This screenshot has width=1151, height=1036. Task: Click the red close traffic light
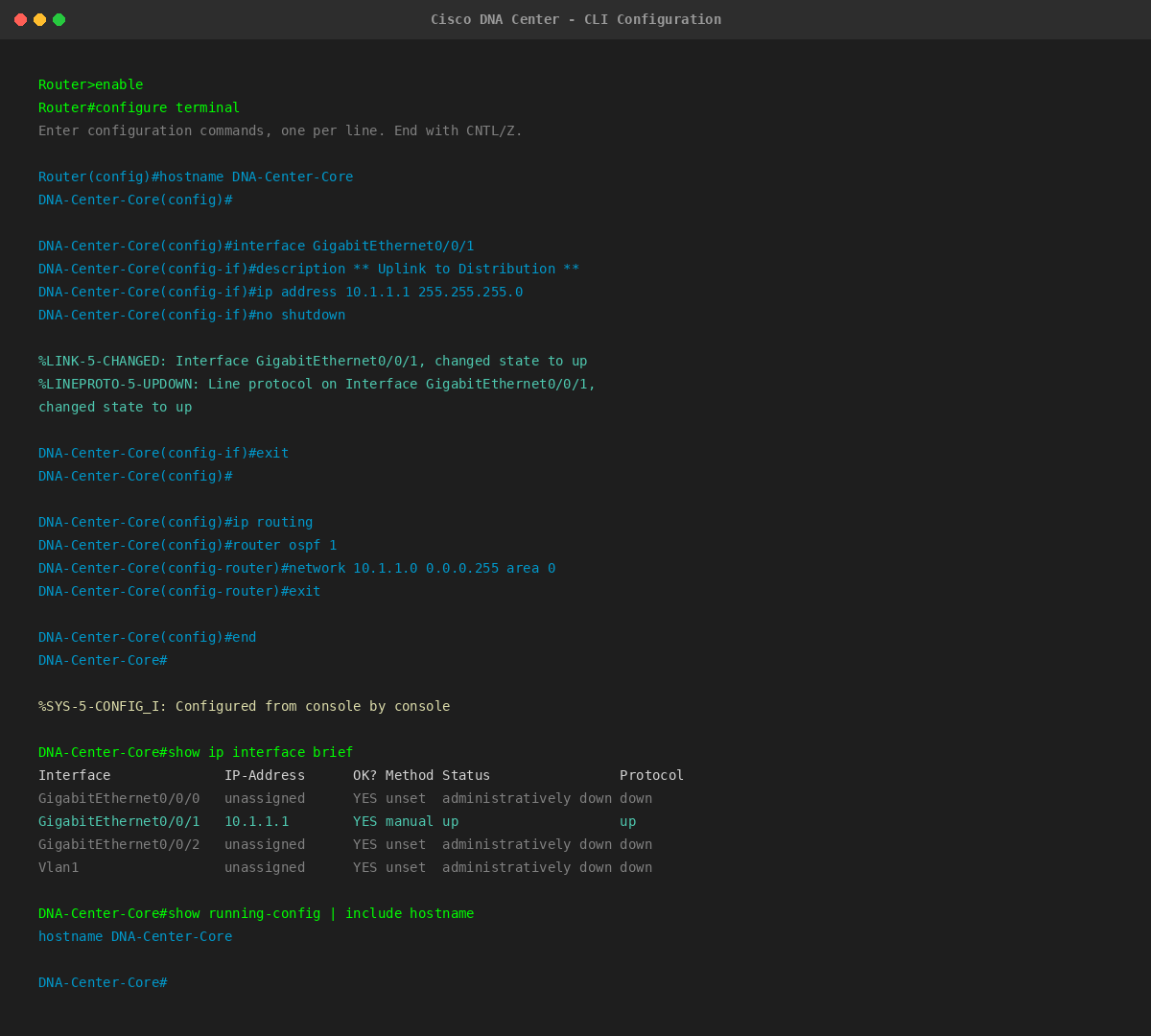click(x=20, y=19)
